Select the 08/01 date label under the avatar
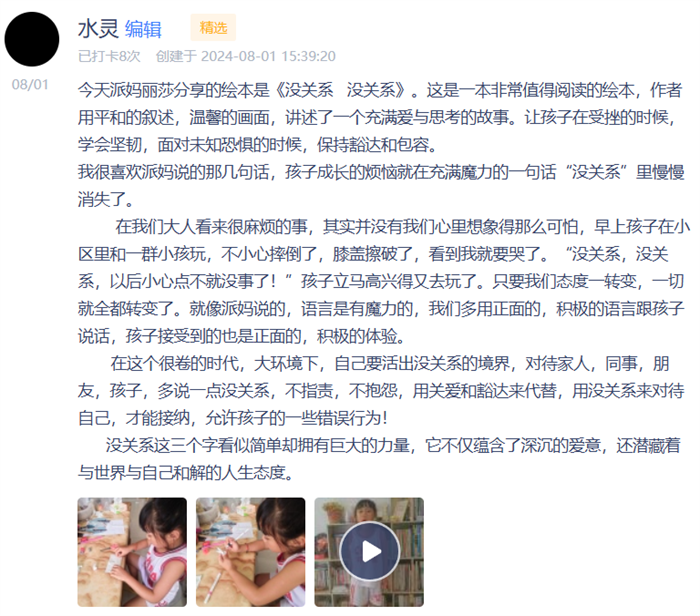The height and width of the screenshot is (616, 700). [30, 84]
